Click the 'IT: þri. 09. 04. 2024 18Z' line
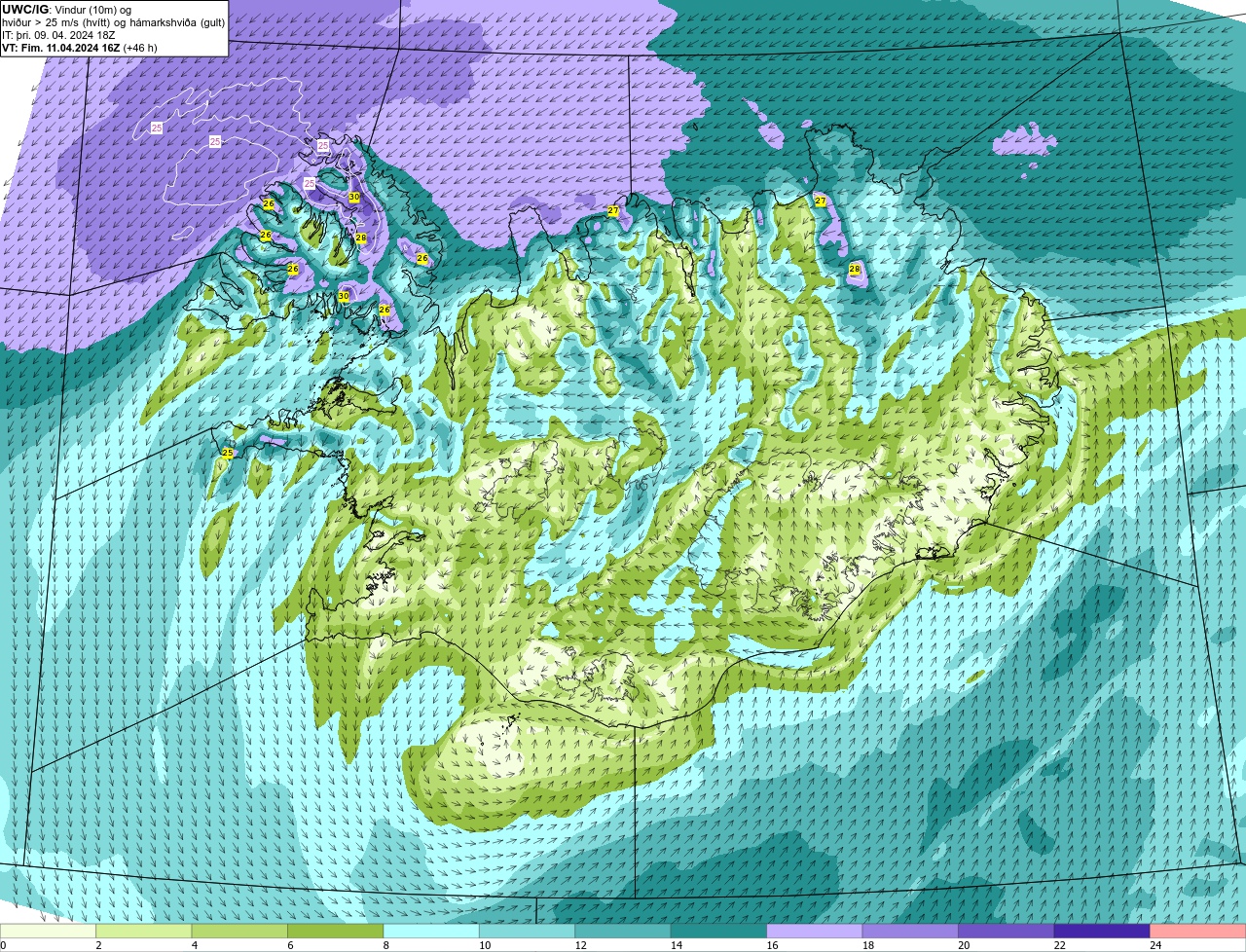The width and height of the screenshot is (1246, 952). click(58, 35)
